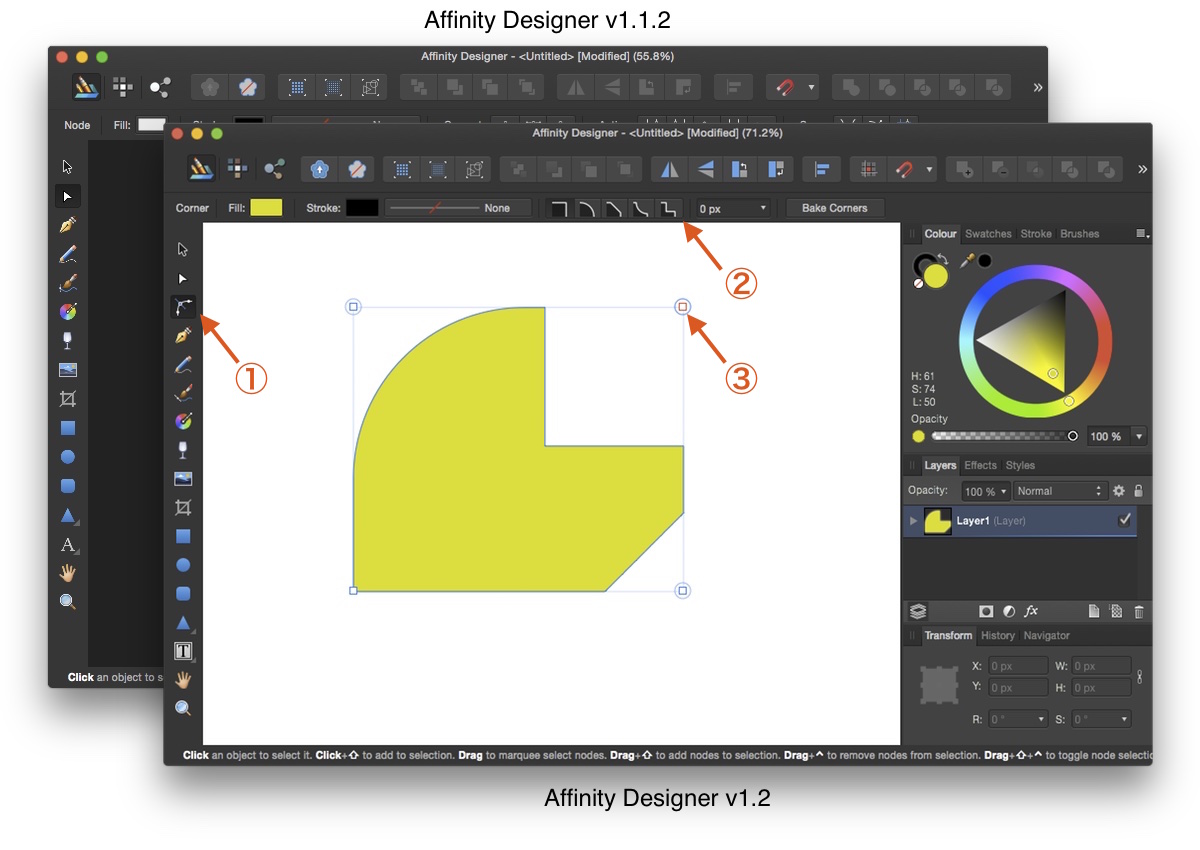Screen dimensions: 1200x850
Task: Select the Pen tool in front window
Action: [x=183, y=335]
